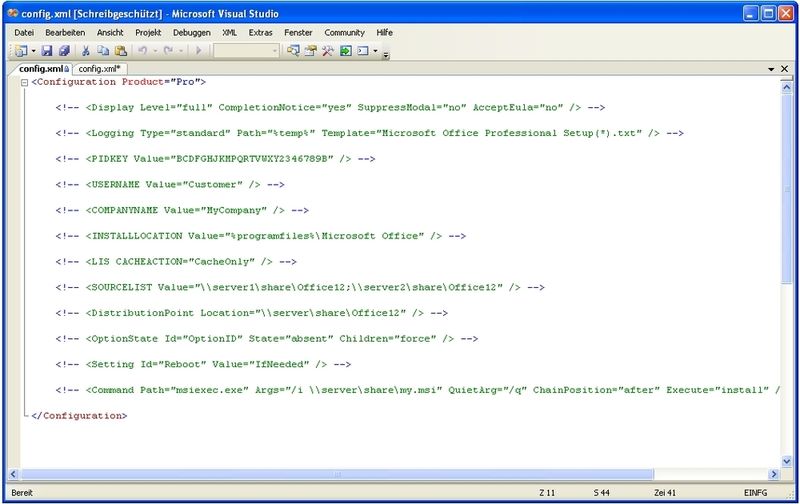Click the vertical scrollbar thumb

[x=786, y=189]
